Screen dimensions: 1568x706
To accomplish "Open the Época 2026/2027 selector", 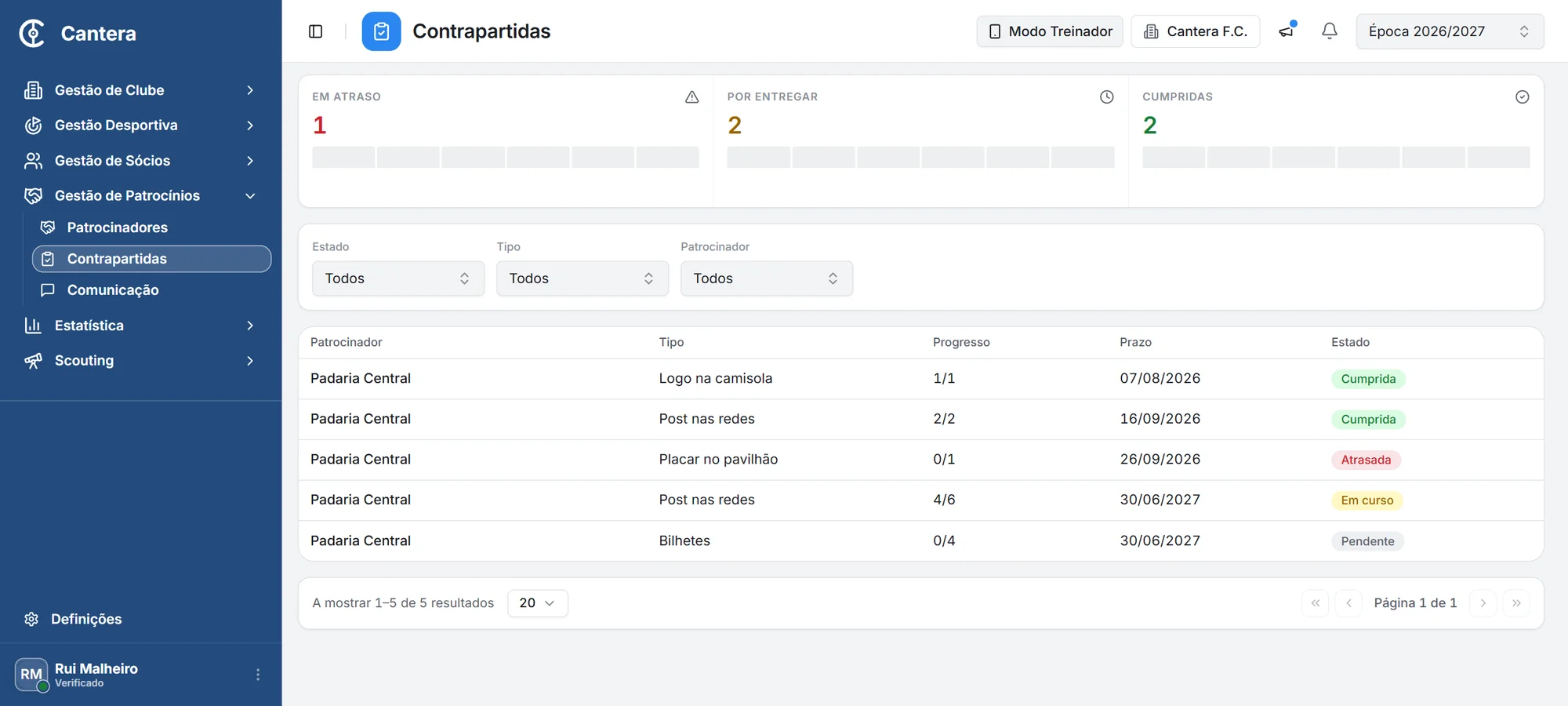I will point(1450,31).
